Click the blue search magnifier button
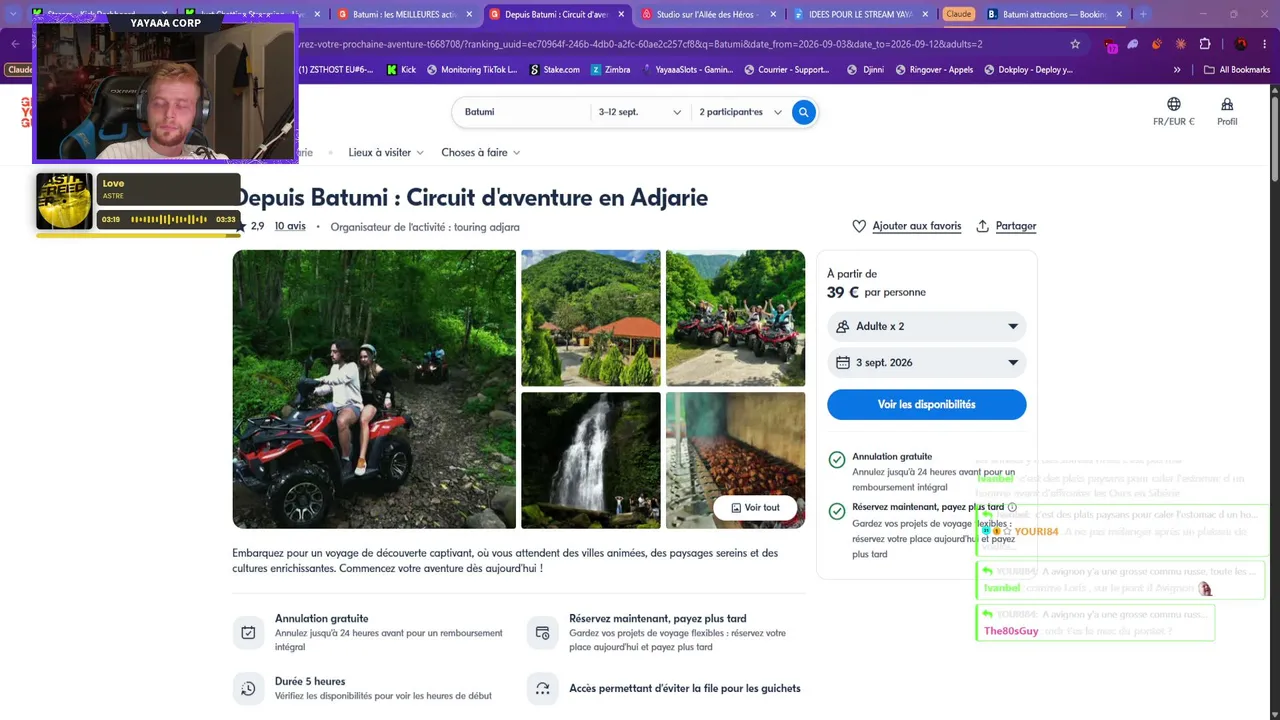This screenshot has width=1280, height=720. click(803, 112)
